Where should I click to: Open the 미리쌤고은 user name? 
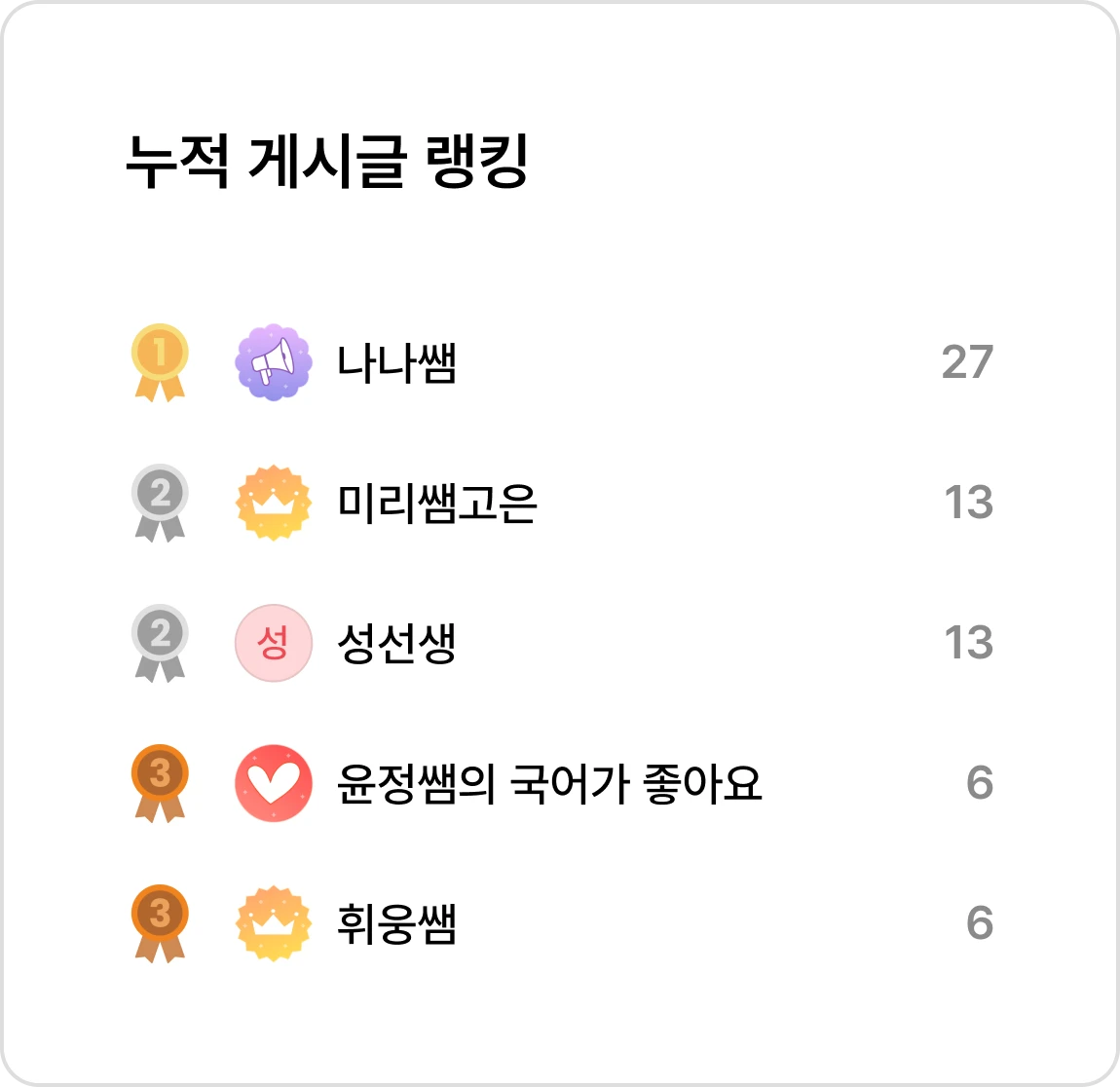(x=436, y=503)
